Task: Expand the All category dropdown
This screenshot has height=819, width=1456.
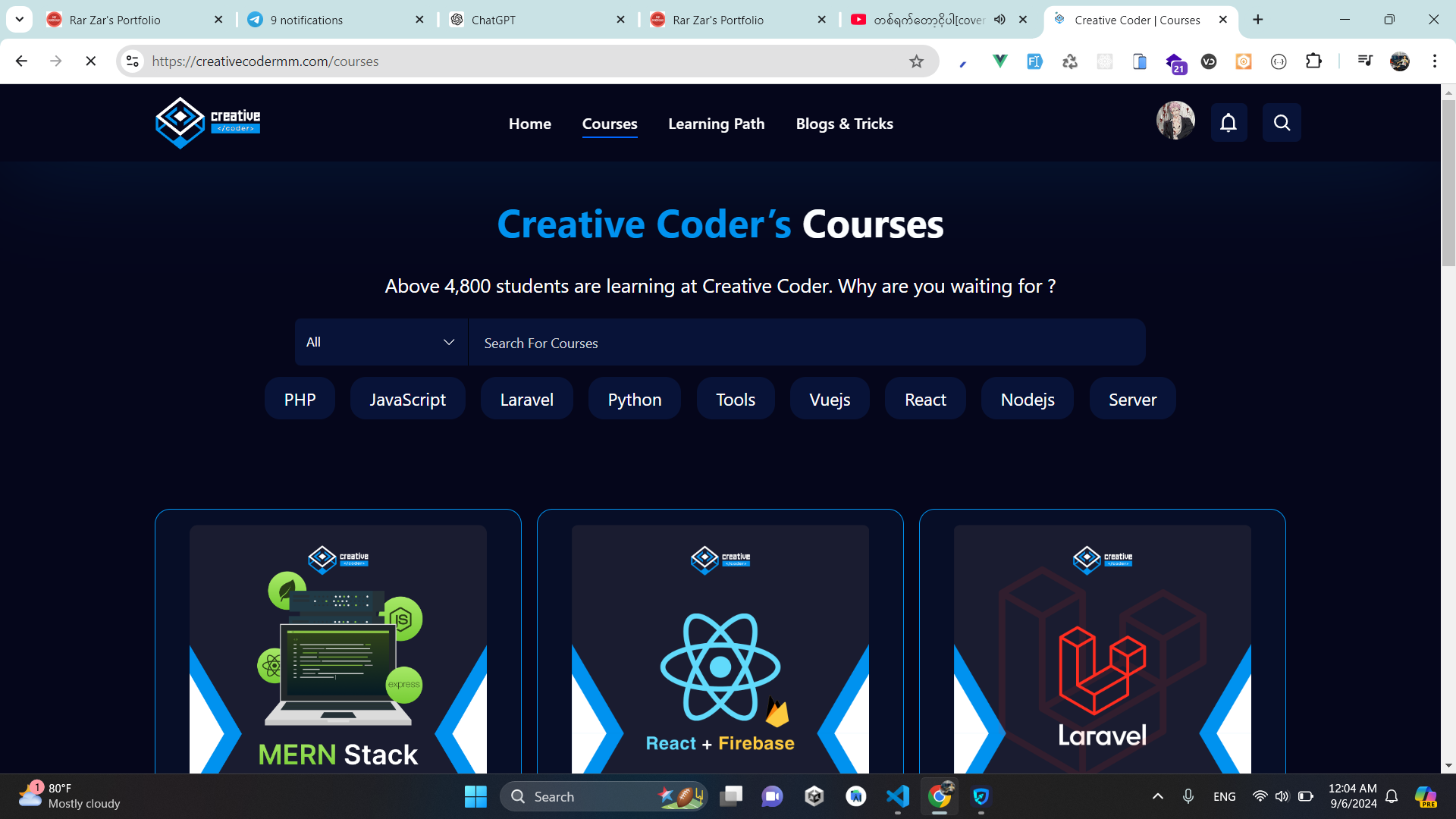Action: [x=381, y=342]
